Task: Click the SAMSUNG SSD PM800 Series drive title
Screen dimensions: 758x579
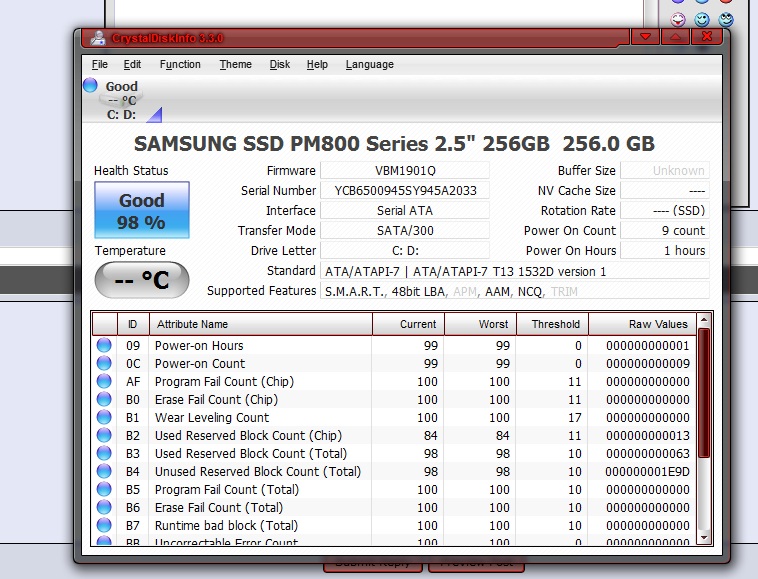Action: 394,144
